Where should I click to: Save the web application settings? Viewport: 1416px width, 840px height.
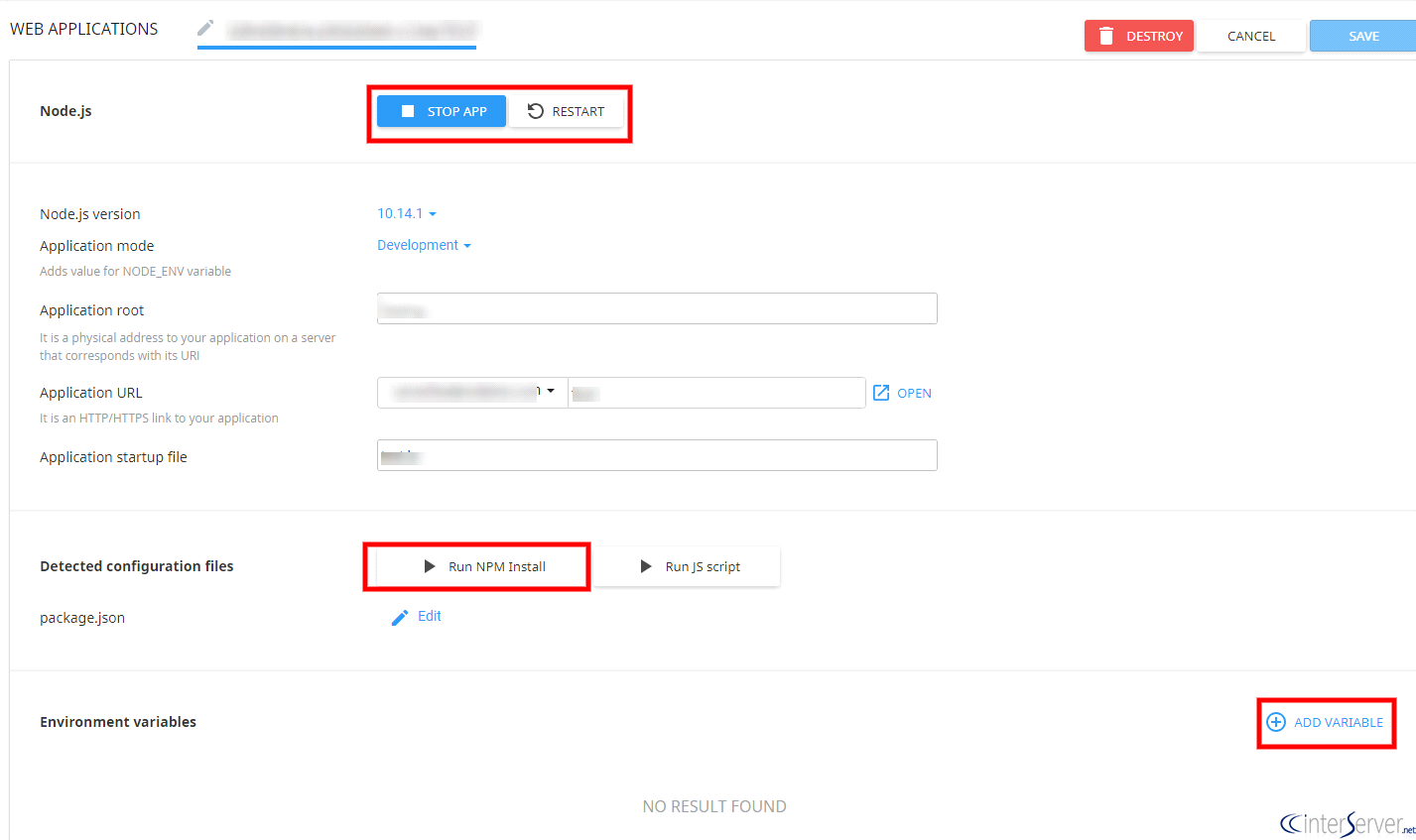(x=1363, y=36)
